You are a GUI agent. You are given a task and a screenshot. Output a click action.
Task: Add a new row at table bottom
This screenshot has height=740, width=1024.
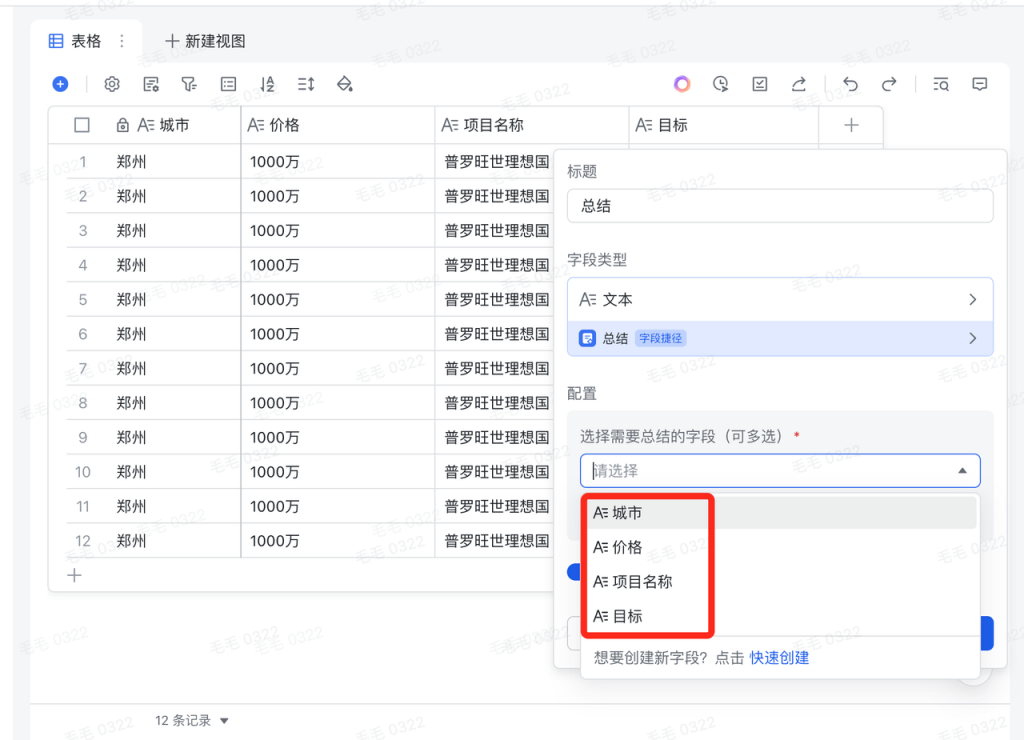[74, 575]
